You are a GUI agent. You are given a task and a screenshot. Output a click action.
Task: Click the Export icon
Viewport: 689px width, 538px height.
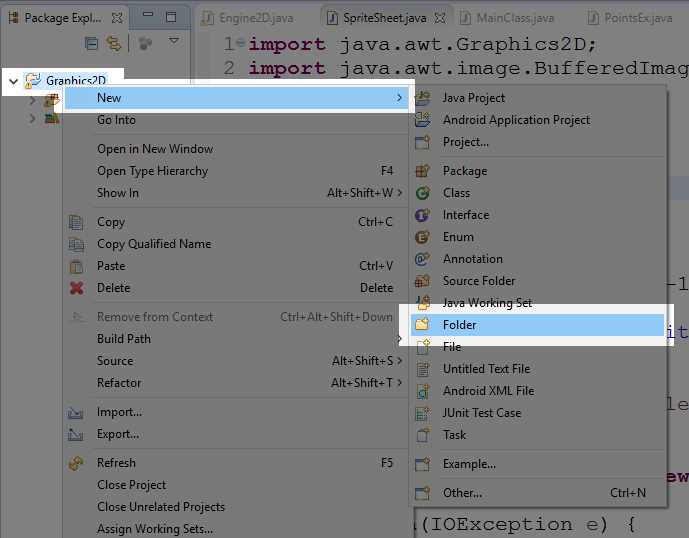76,435
